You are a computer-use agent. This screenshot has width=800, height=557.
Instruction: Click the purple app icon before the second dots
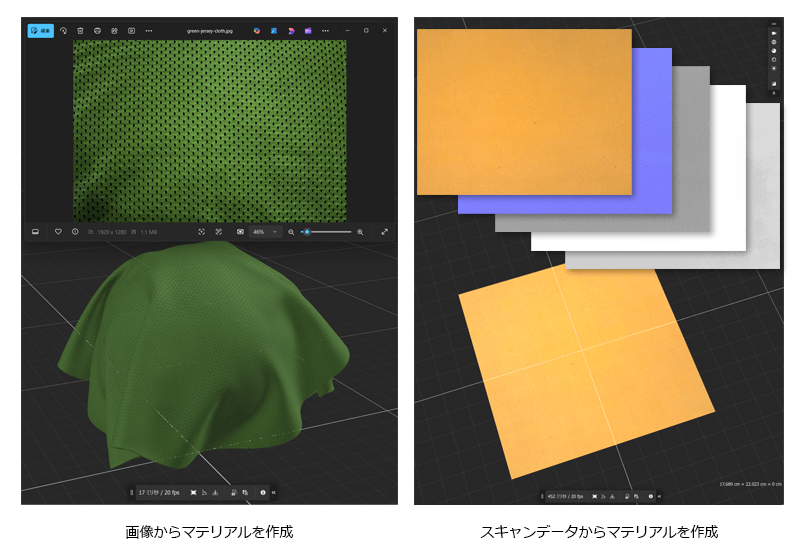[x=308, y=31]
